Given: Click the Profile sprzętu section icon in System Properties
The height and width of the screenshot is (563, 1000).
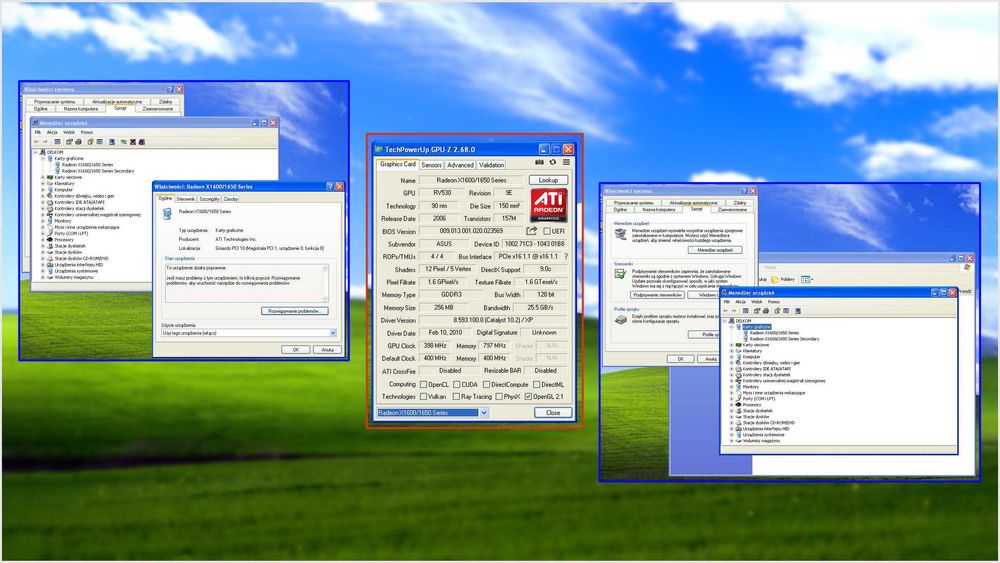Looking at the screenshot, I should (x=620, y=319).
